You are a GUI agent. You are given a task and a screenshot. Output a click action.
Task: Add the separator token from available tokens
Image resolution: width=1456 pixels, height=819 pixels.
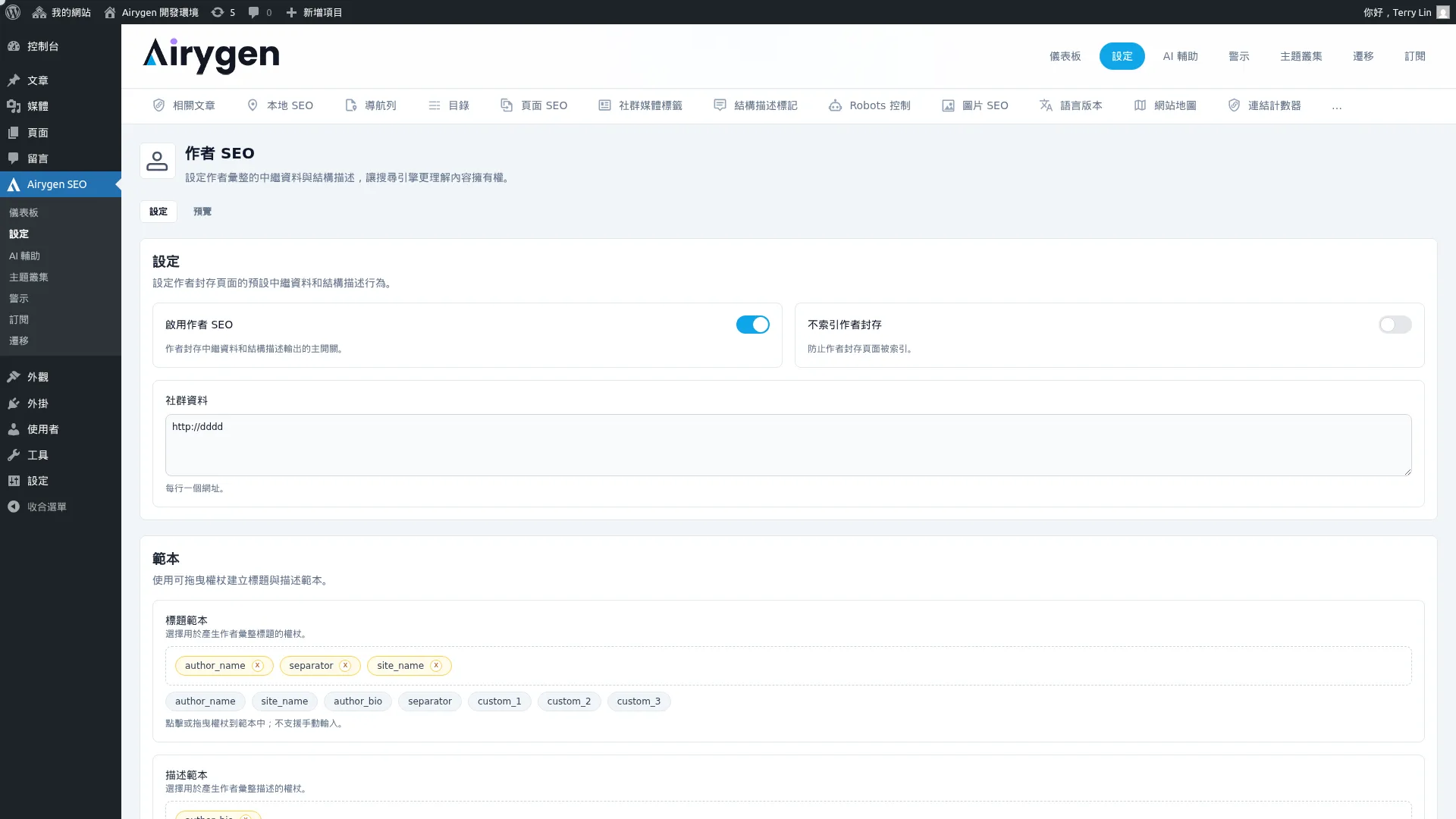pyautogui.click(x=430, y=701)
